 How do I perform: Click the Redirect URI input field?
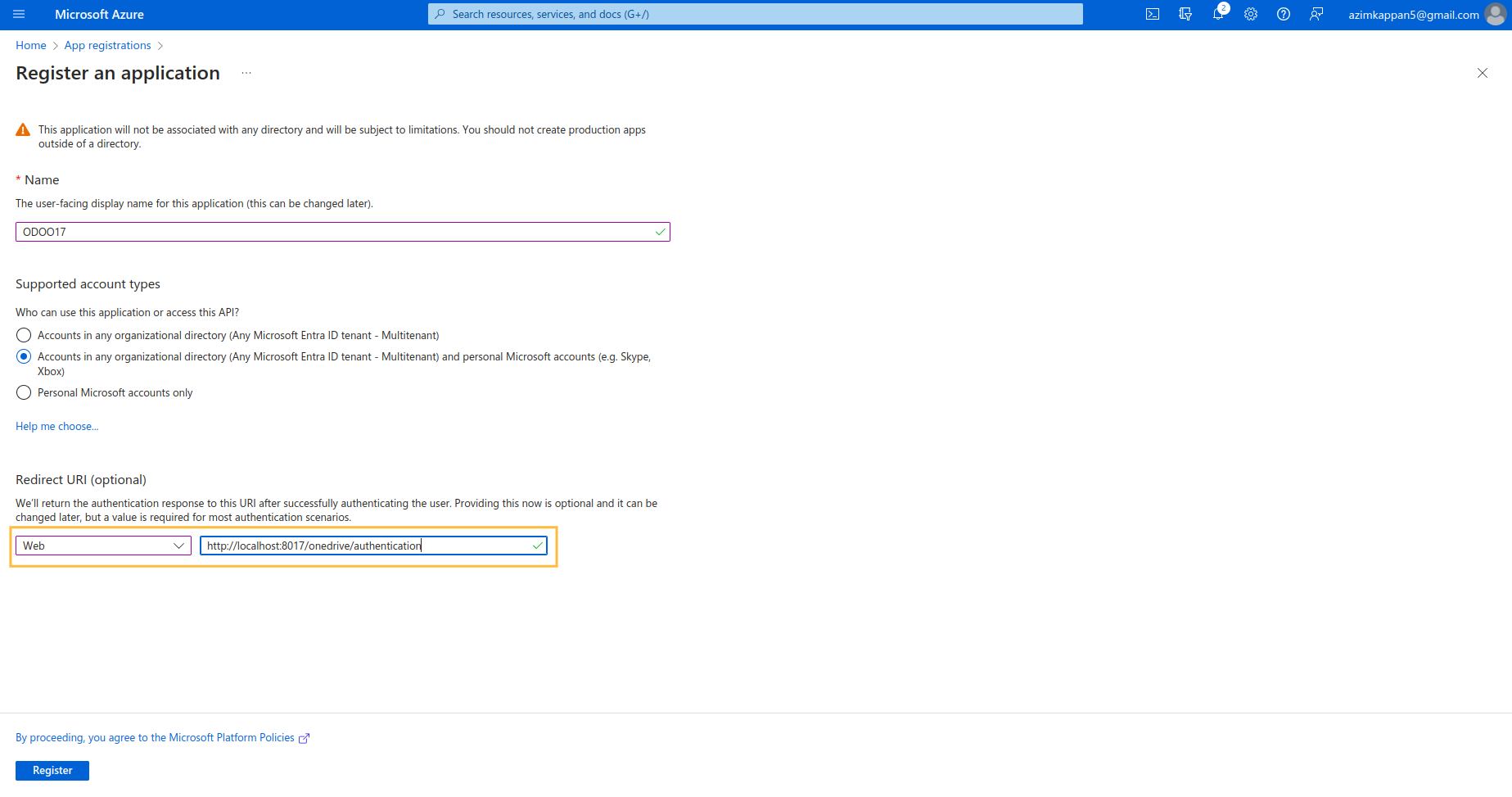pyautogui.click(x=373, y=546)
